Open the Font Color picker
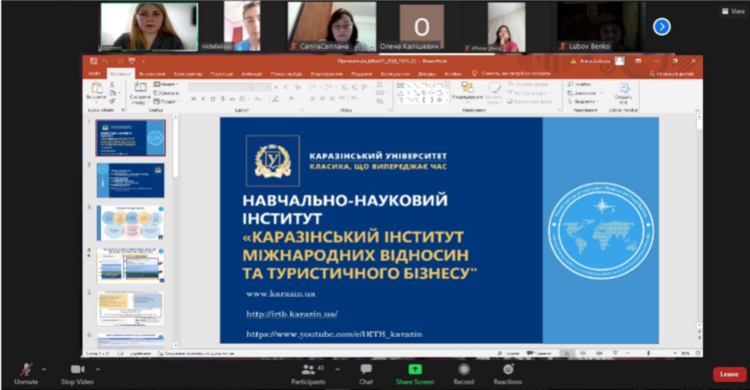The width and height of the screenshot is (750, 390). point(291,99)
